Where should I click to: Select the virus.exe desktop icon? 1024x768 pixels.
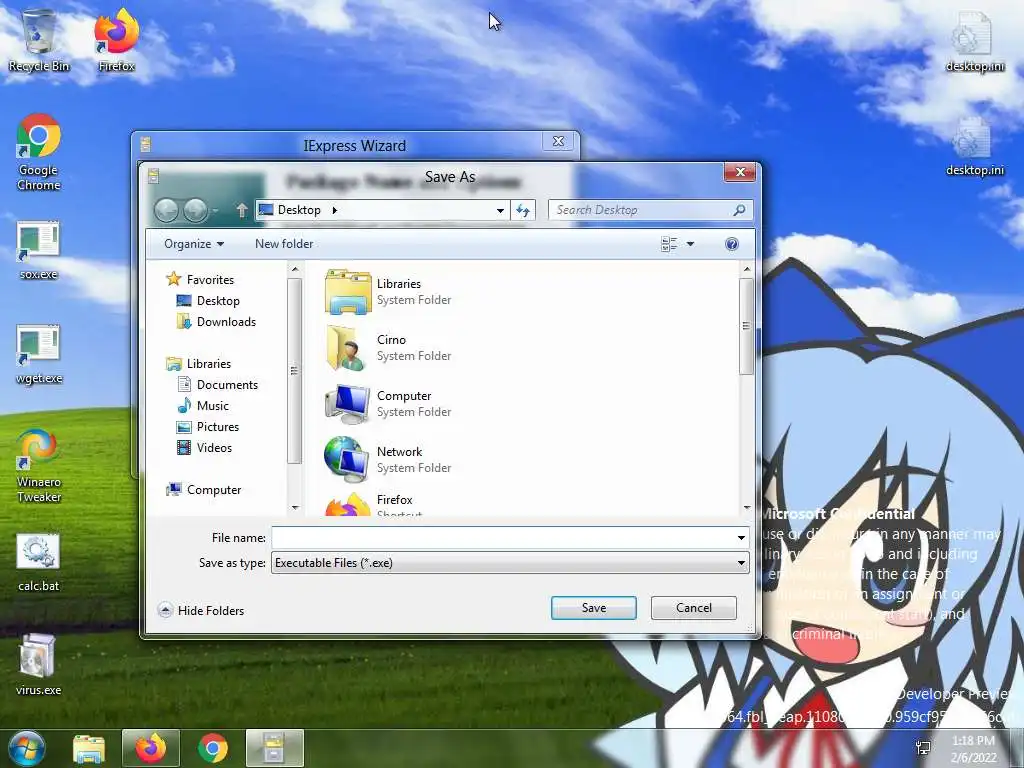tap(39, 665)
